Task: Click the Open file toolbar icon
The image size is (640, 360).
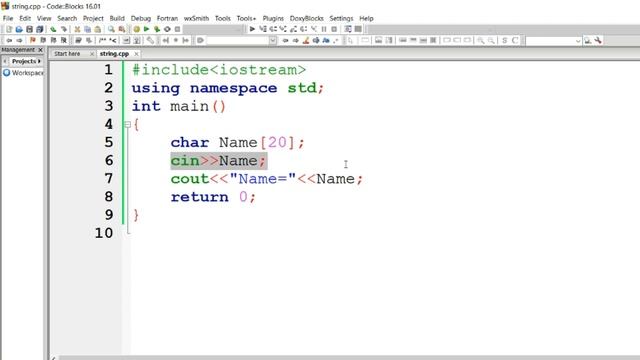Action: 19,29
